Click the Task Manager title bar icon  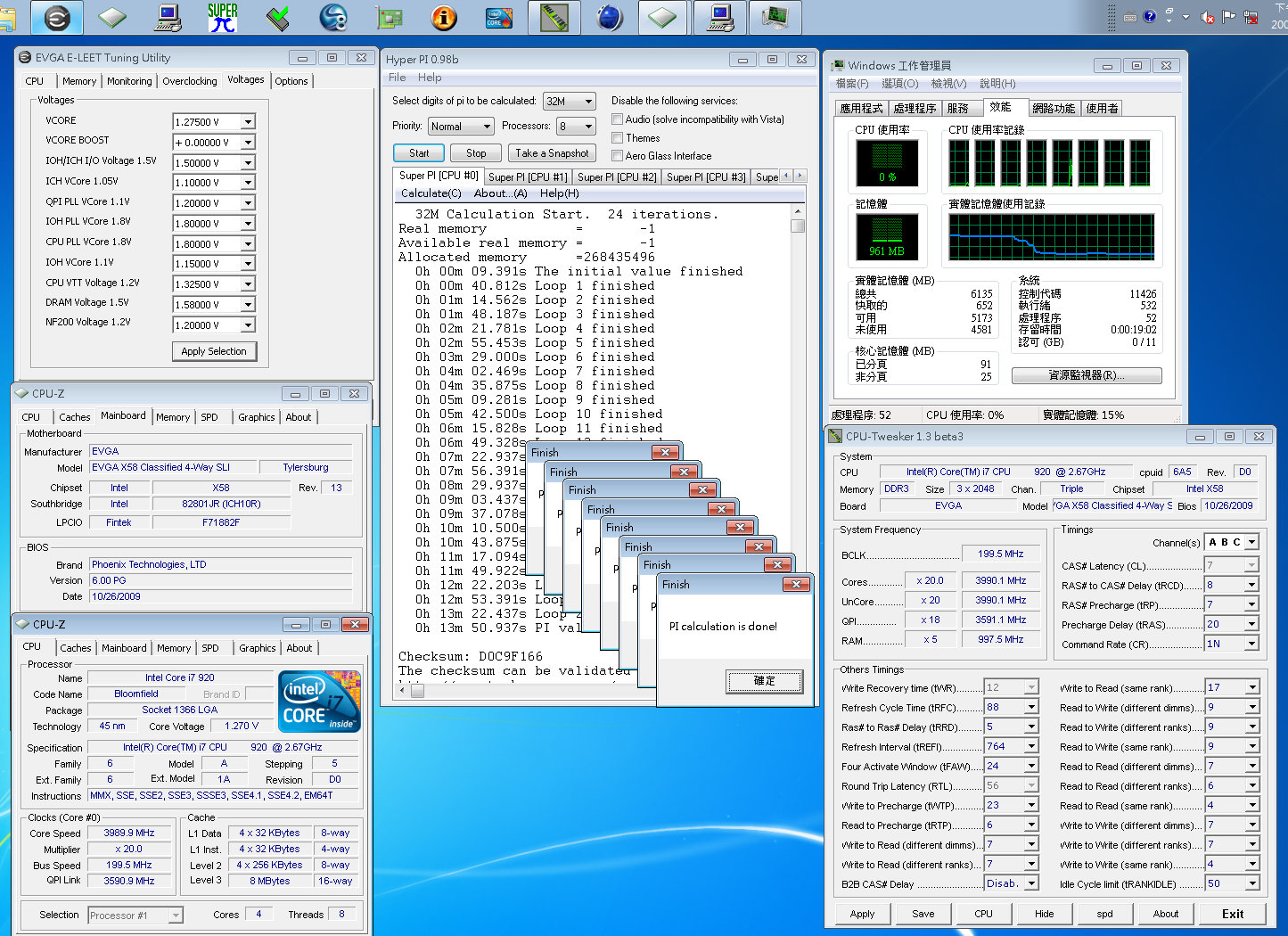click(838, 65)
